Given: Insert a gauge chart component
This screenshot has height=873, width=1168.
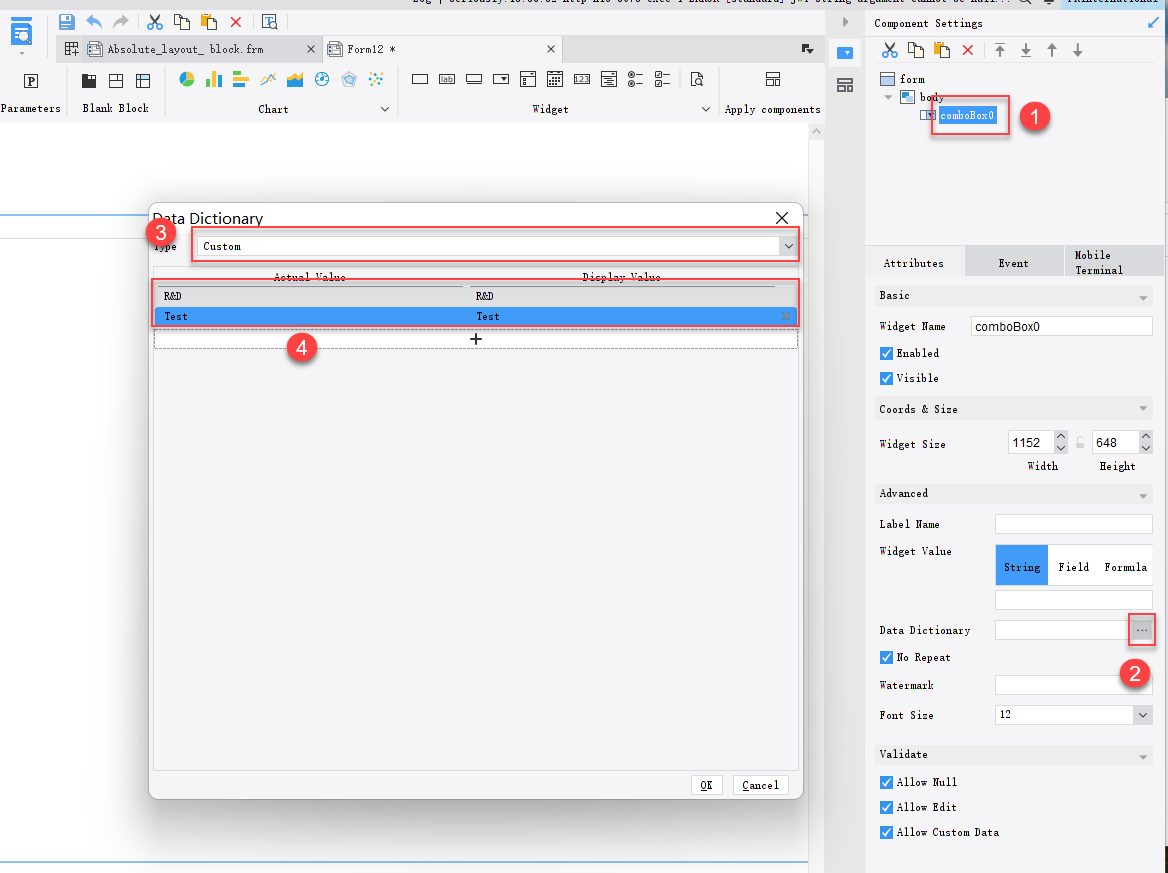Looking at the screenshot, I should (x=322, y=79).
